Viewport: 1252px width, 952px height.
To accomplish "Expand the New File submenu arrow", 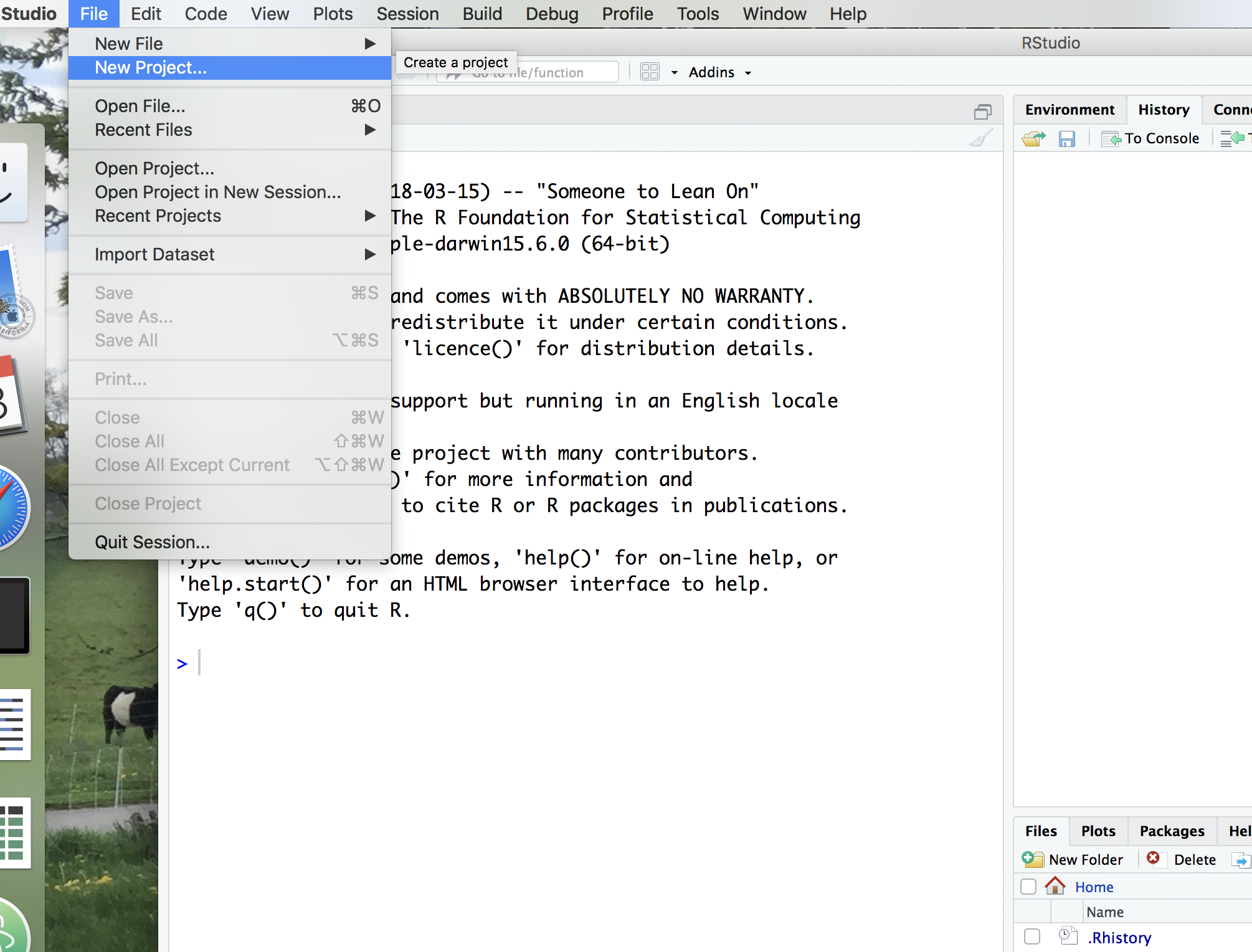I will tap(370, 44).
